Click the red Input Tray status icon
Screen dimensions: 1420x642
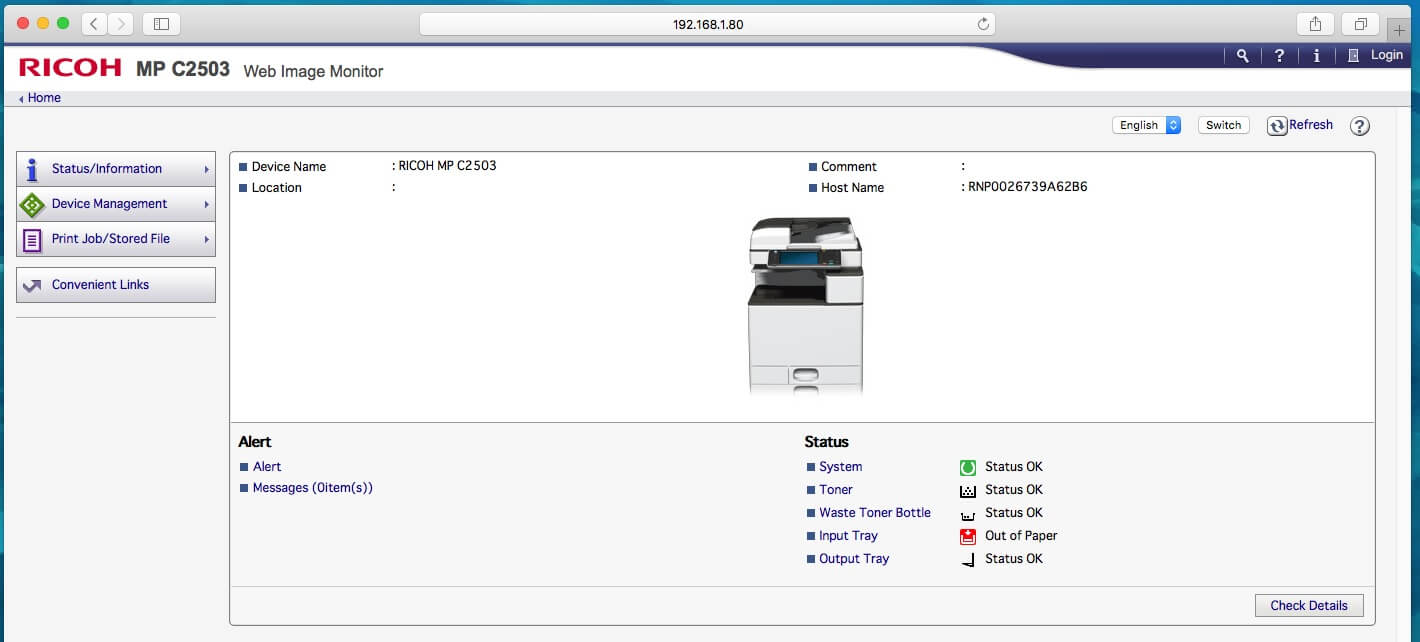pyautogui.click(x=967, y=536)
